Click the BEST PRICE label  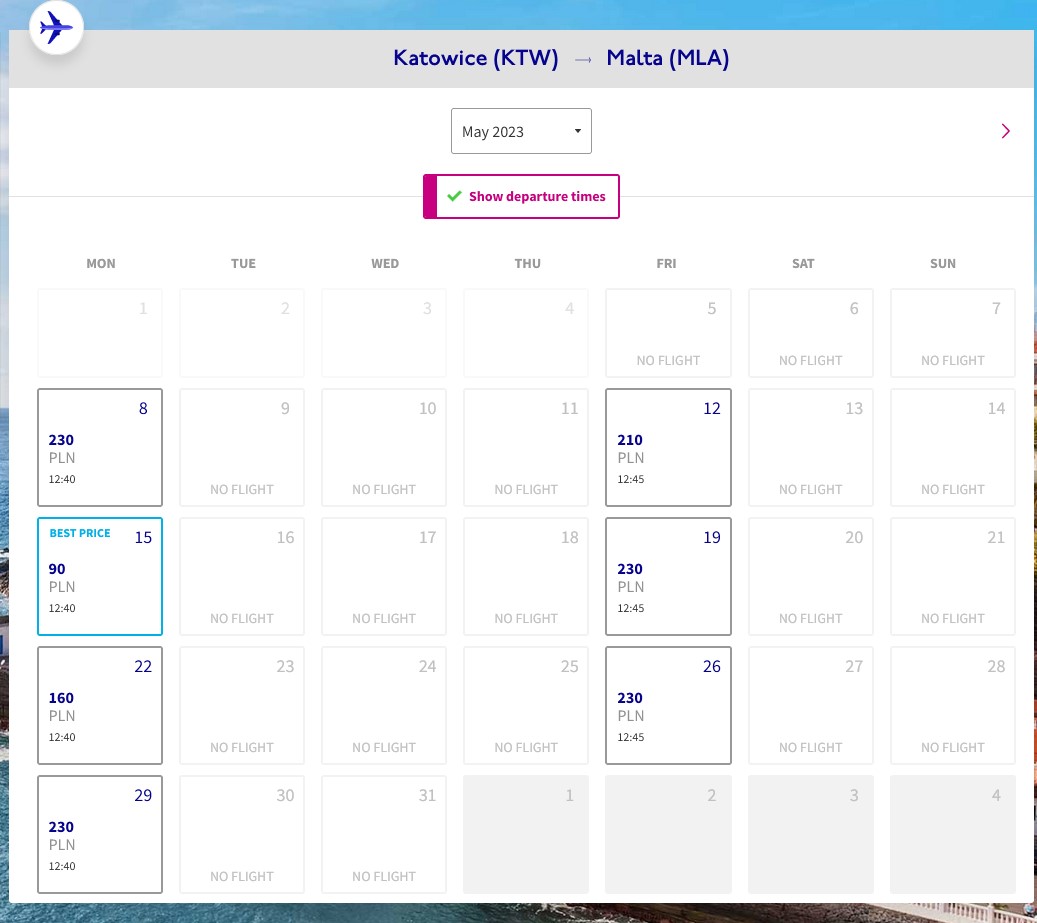click(x=80, y=533)
